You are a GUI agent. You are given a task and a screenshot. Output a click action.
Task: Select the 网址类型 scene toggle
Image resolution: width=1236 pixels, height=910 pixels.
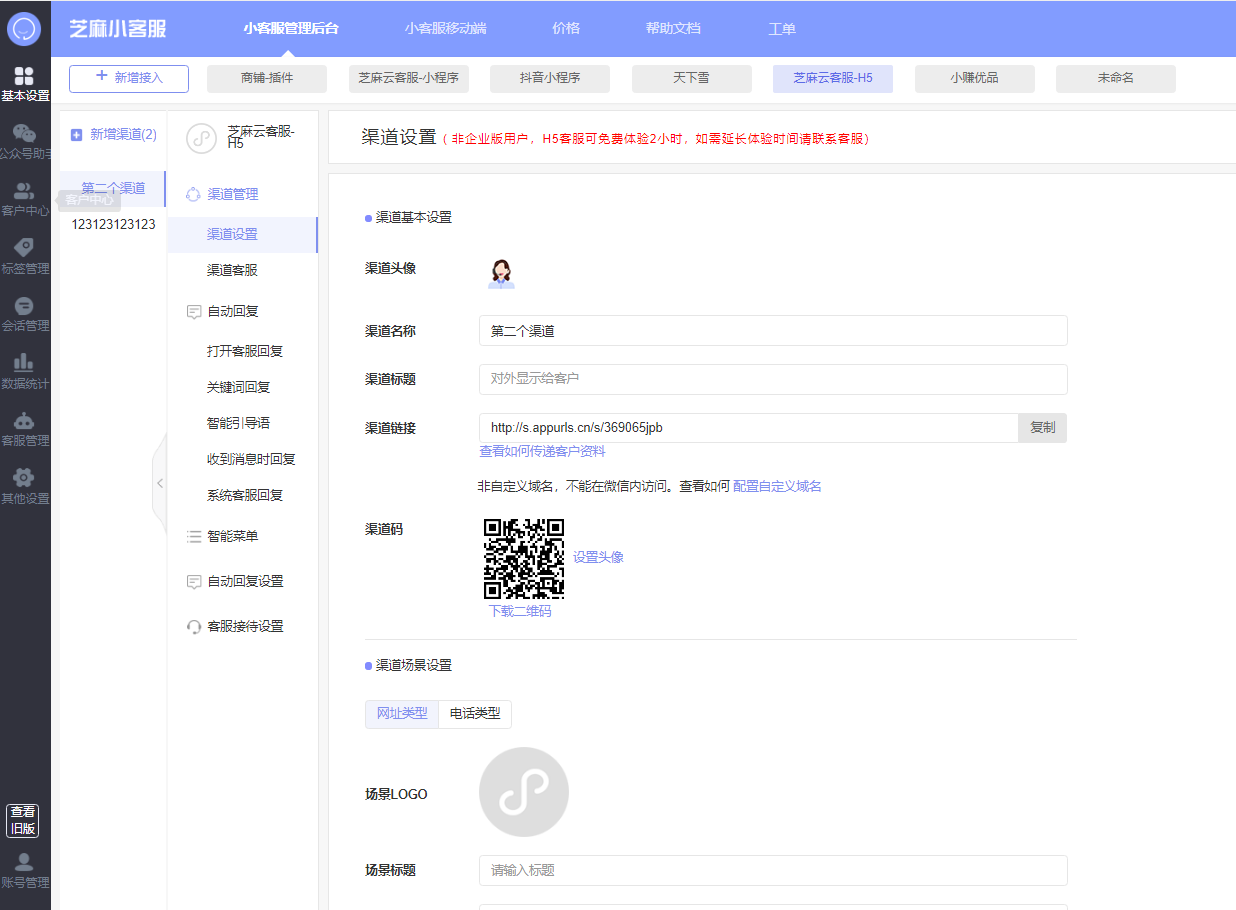(x=402, y=714)
